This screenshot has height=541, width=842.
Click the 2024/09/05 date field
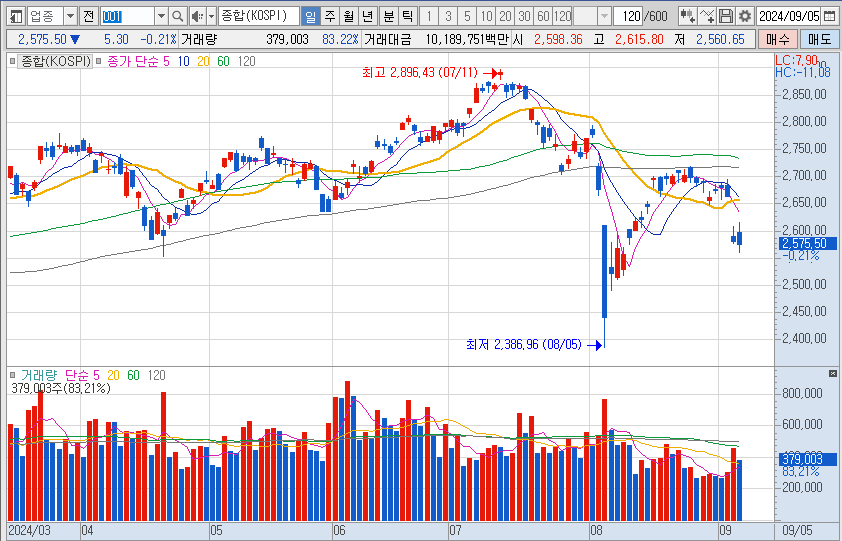(789, 17)
